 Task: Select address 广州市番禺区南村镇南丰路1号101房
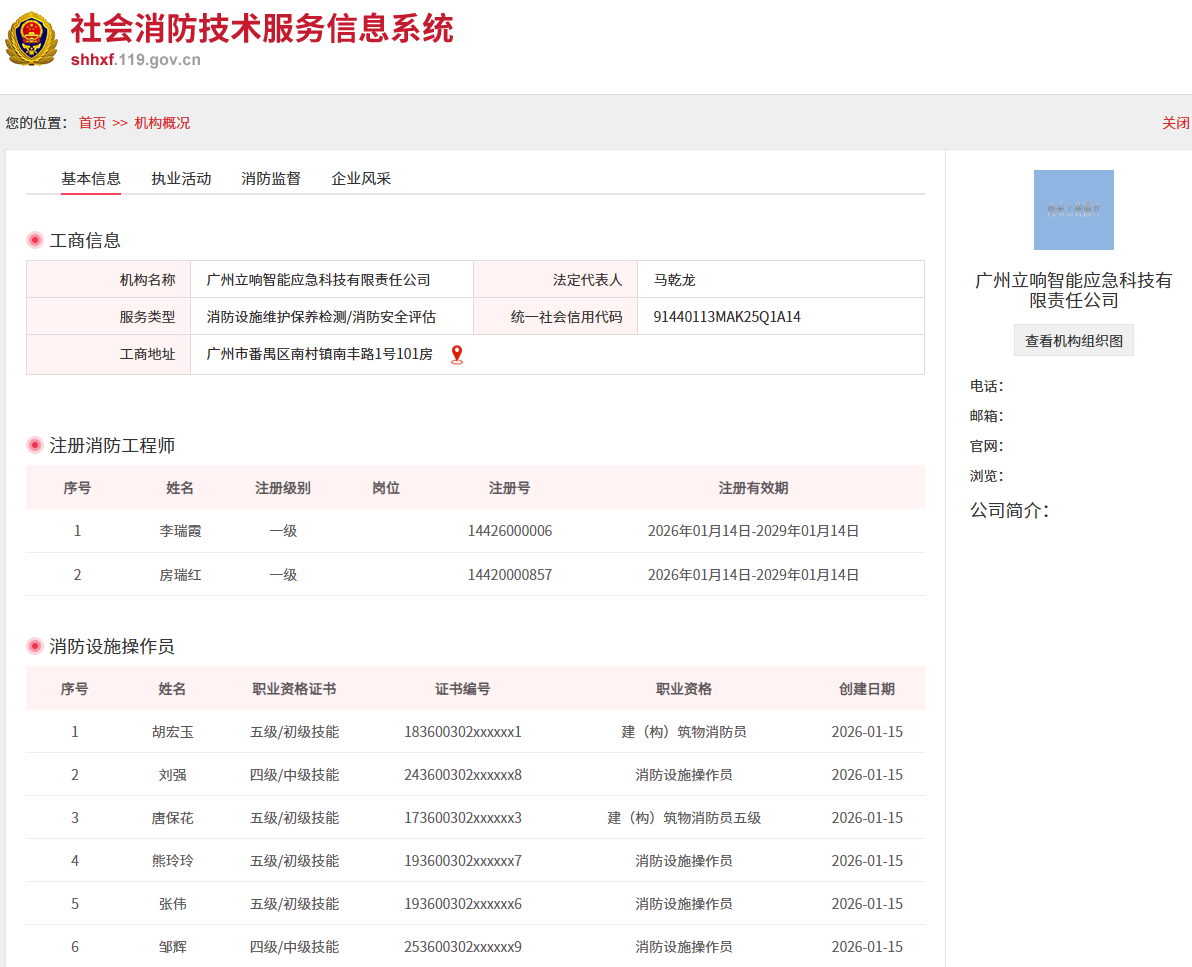coord(319,354)
